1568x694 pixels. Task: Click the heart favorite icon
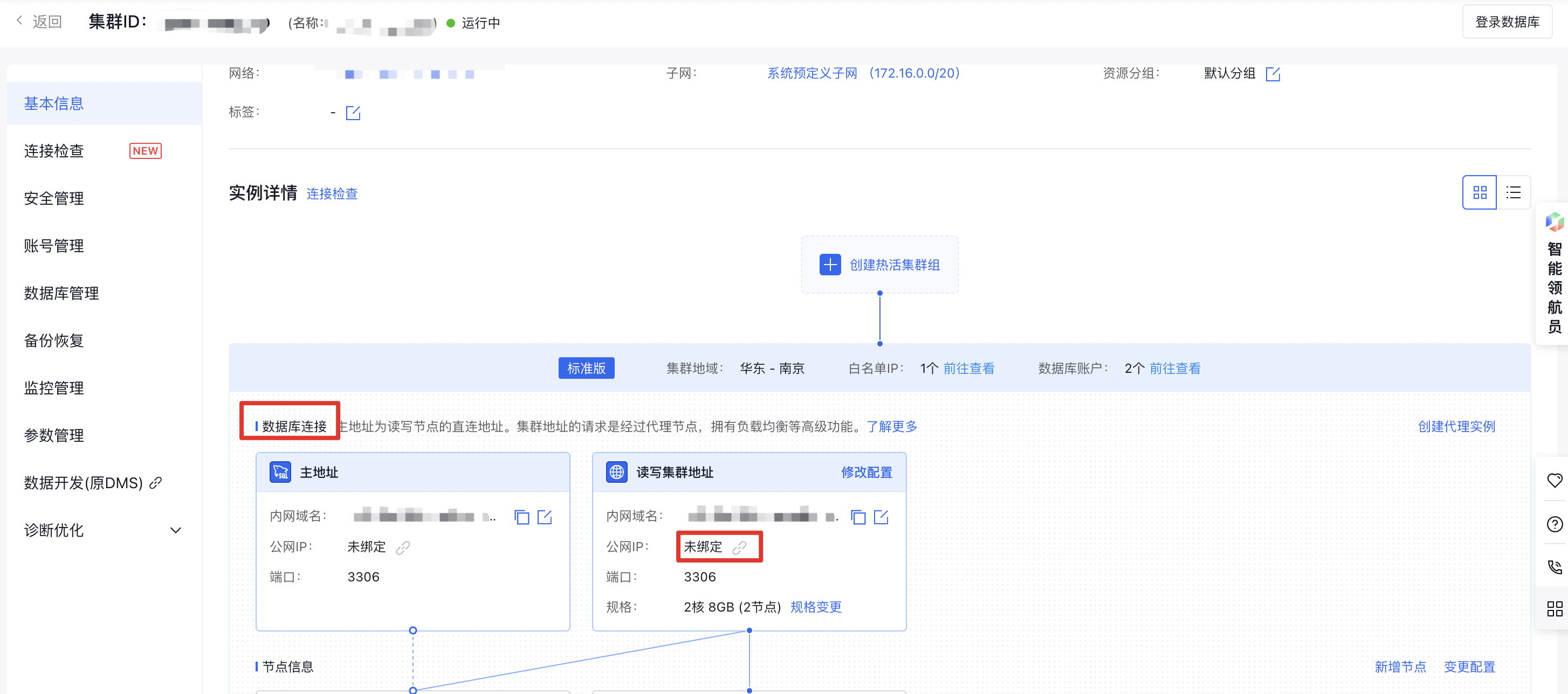click(x=1555, y=481)
